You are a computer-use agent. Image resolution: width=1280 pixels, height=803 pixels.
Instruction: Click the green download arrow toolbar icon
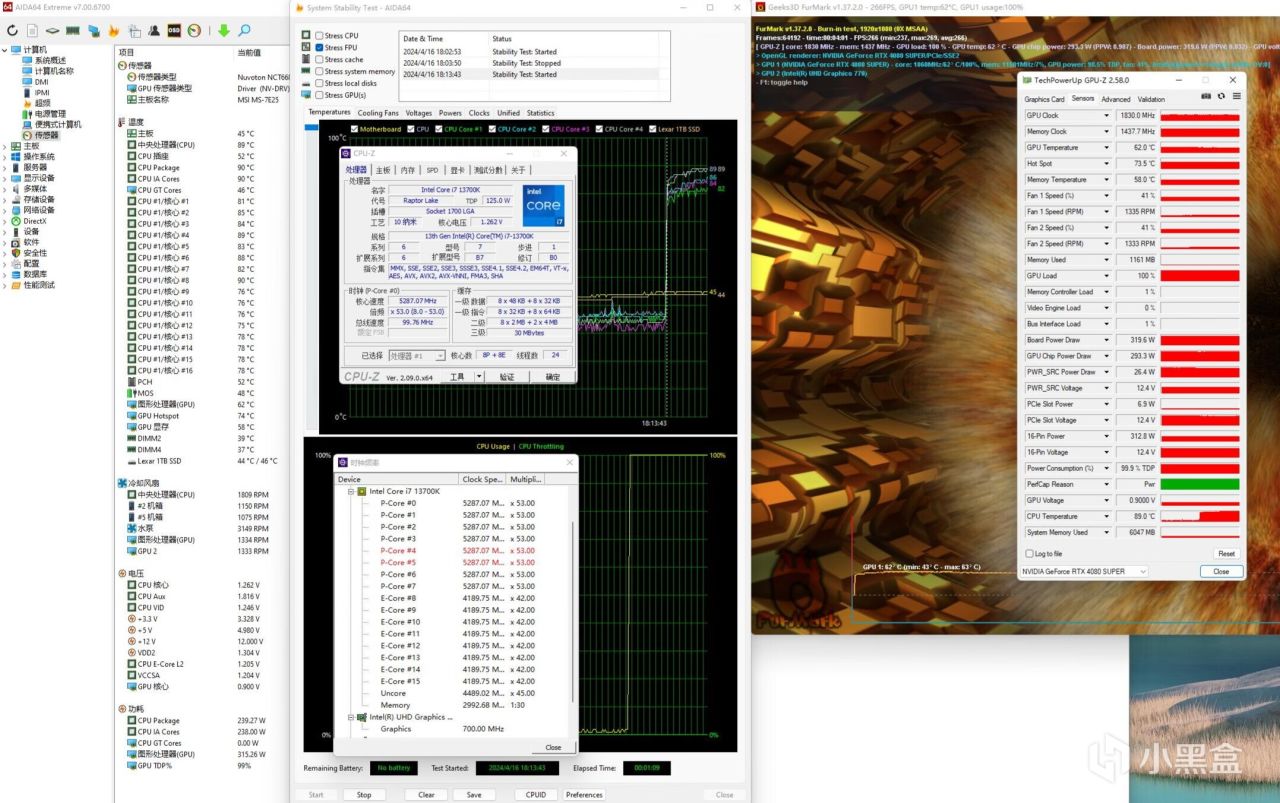click(x=224, y=32)
